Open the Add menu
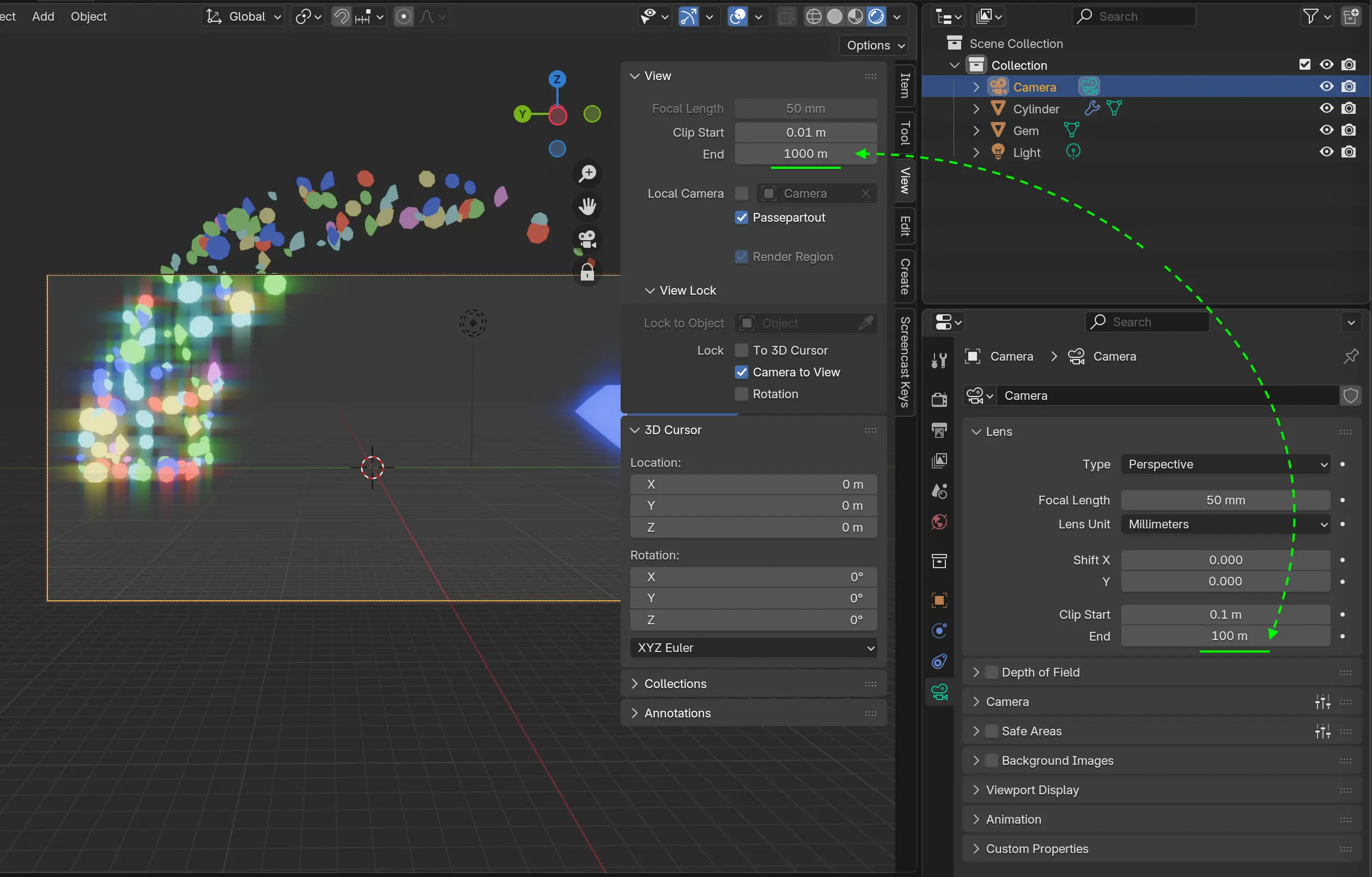 pos(43,16)
